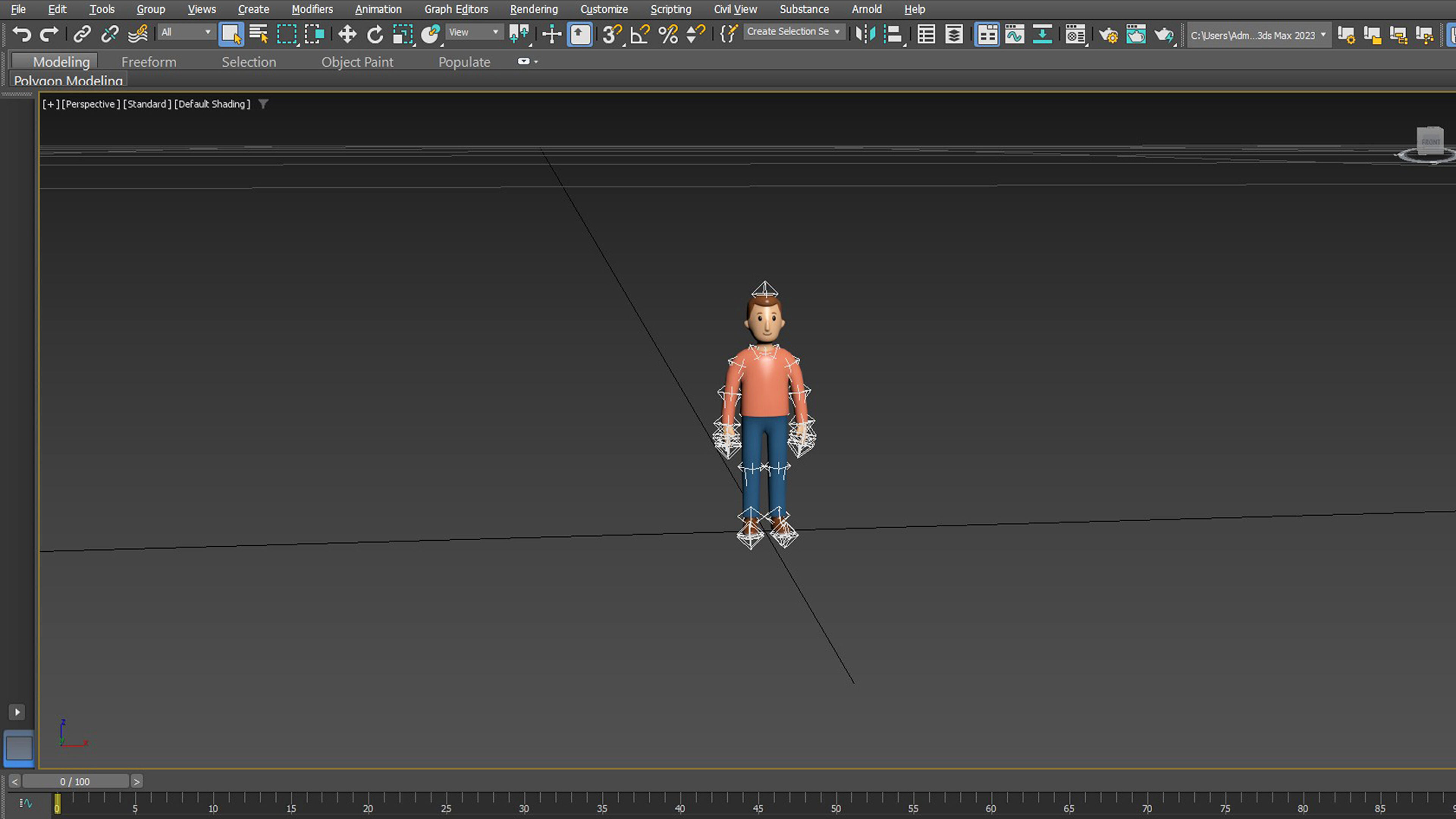Screen dimensions: 1456x819
Task: Click Edit Named Selection Sets icon
Action: 728,35
